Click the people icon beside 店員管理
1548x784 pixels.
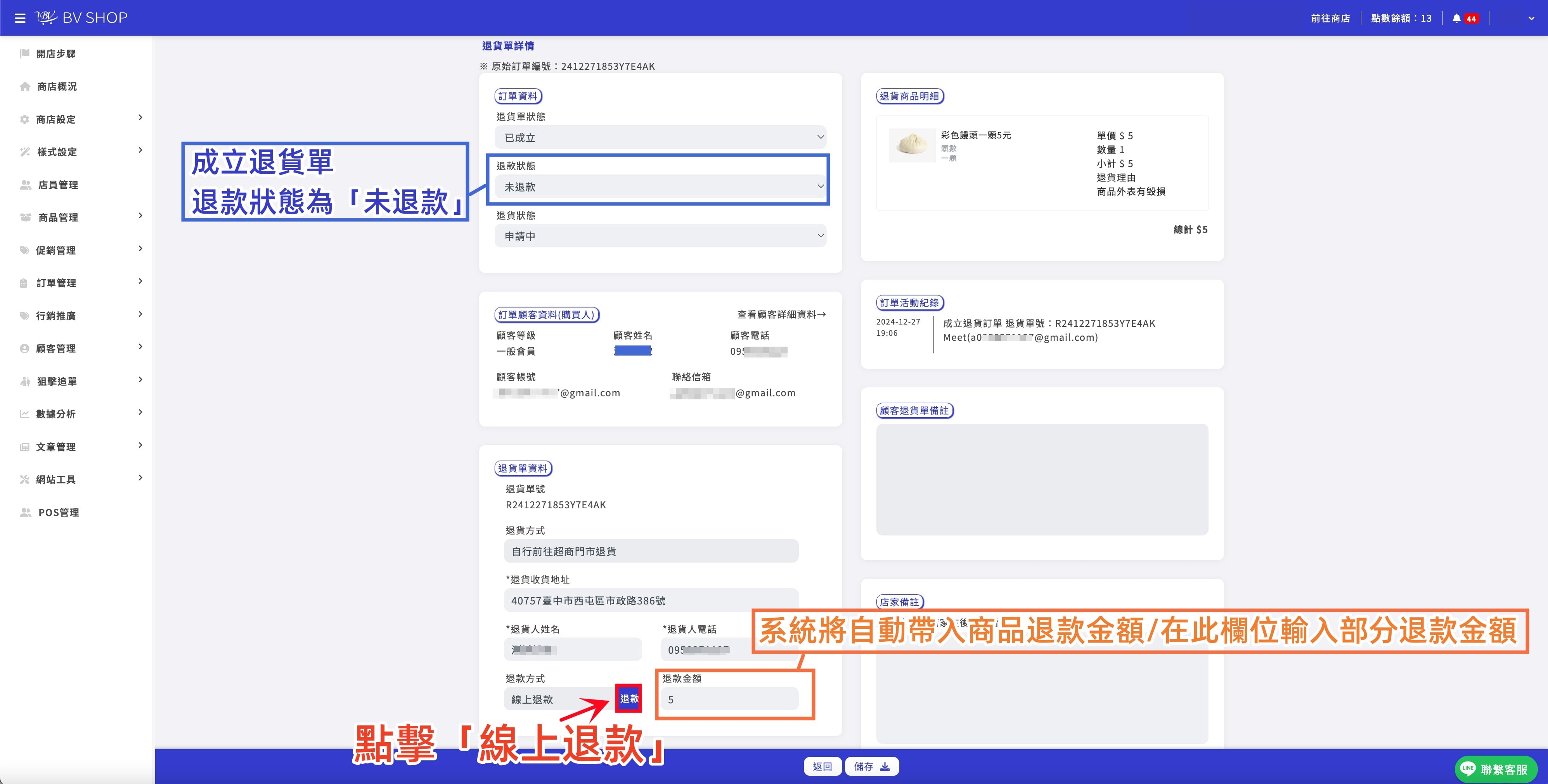[25, 185]
